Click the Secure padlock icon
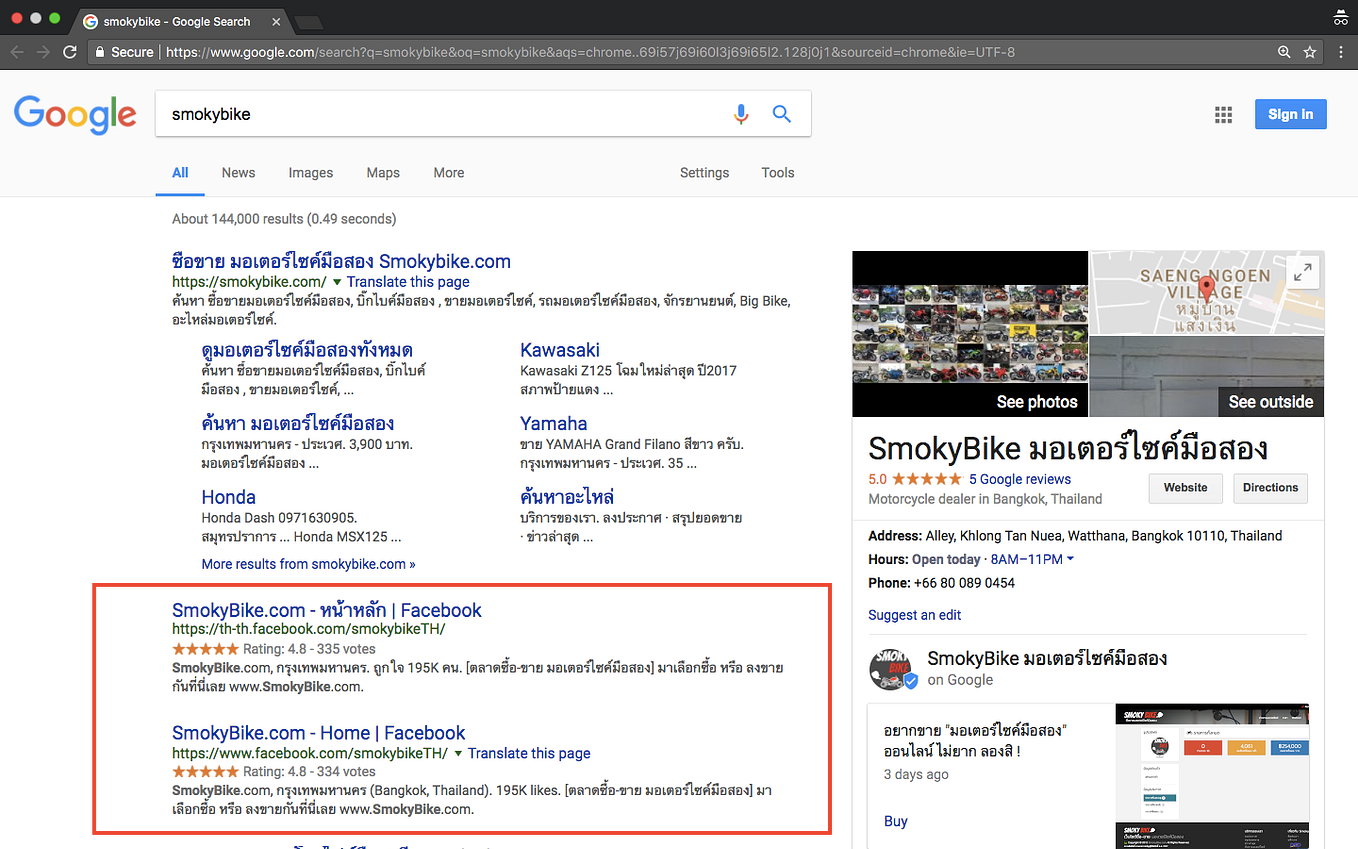This screenshot has height=849, width=1358. pos(99,52)
